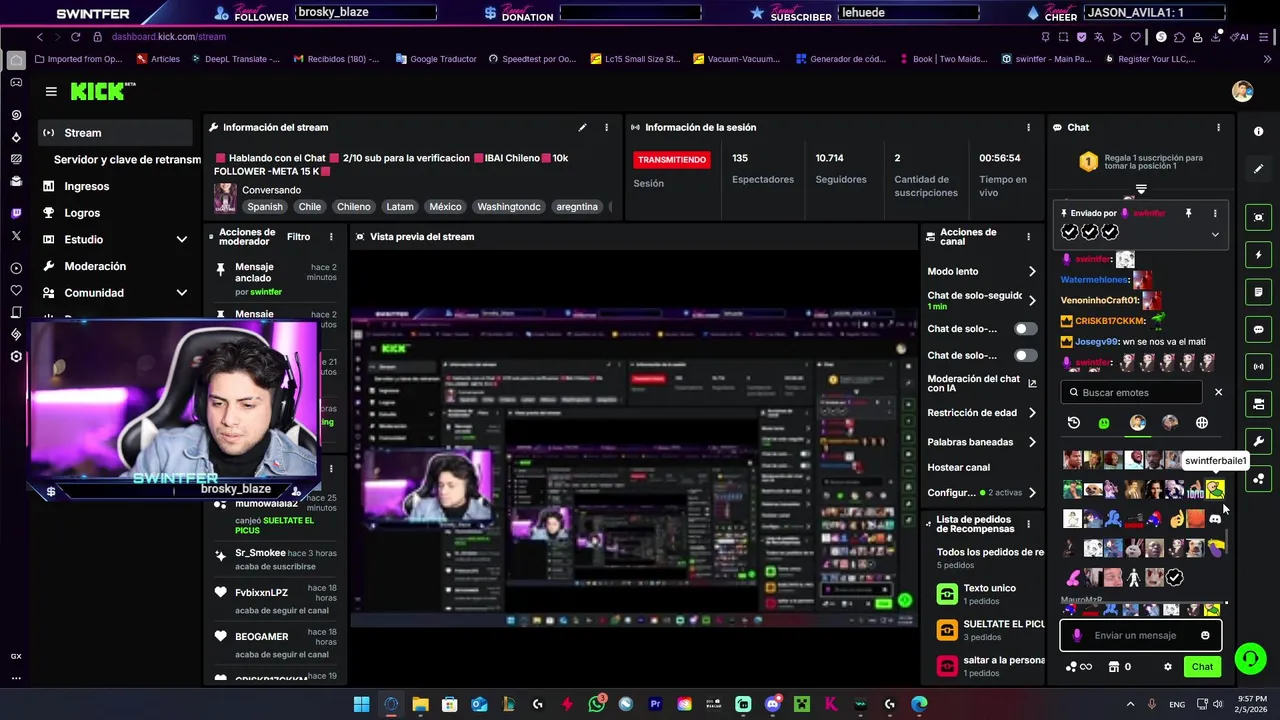Open Premiere Pro from the taskbar

coord(656,704)
